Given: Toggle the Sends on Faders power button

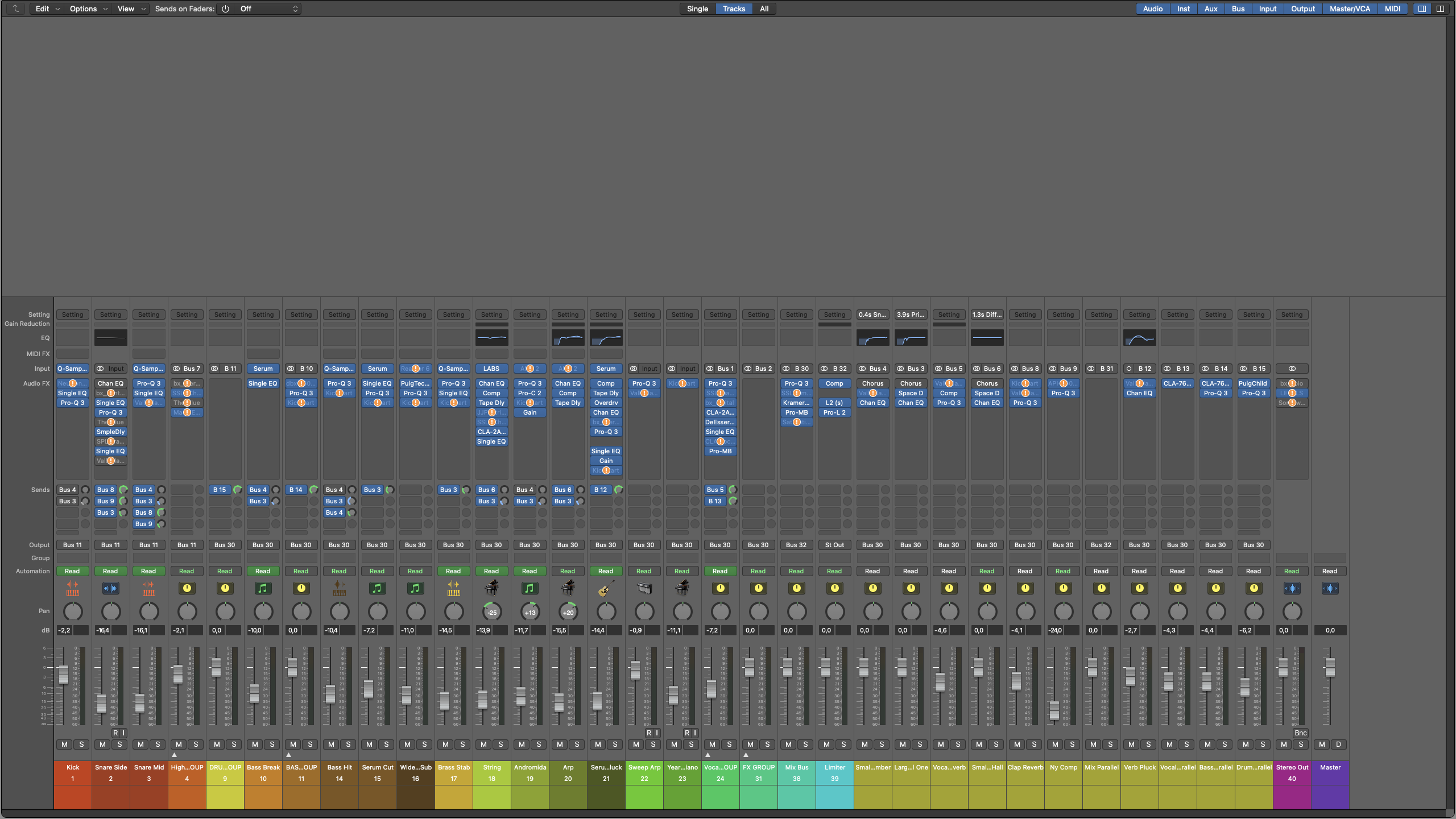Looking at the screenshot, I should click(x=225, y=9).
